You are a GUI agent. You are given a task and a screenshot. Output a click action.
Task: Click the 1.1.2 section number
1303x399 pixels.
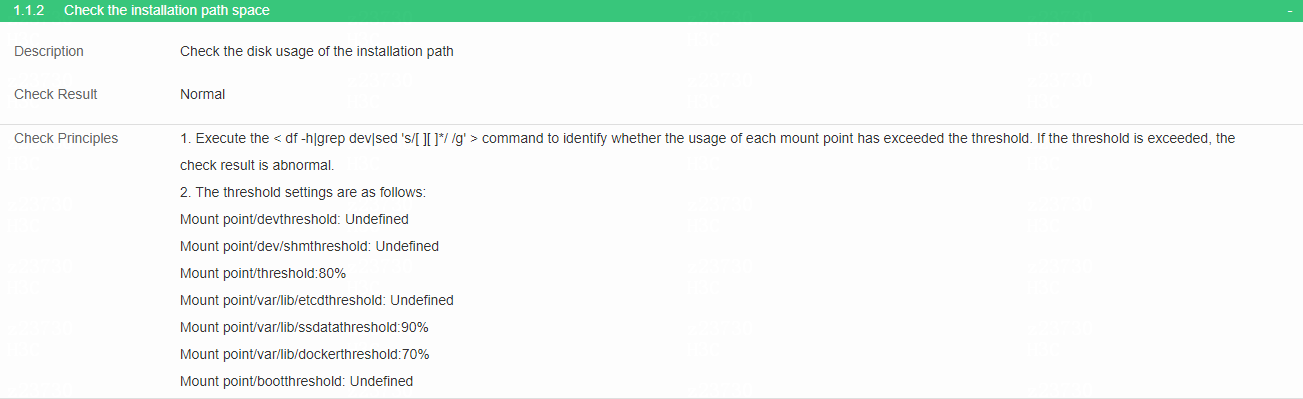[x=31, y=11]
